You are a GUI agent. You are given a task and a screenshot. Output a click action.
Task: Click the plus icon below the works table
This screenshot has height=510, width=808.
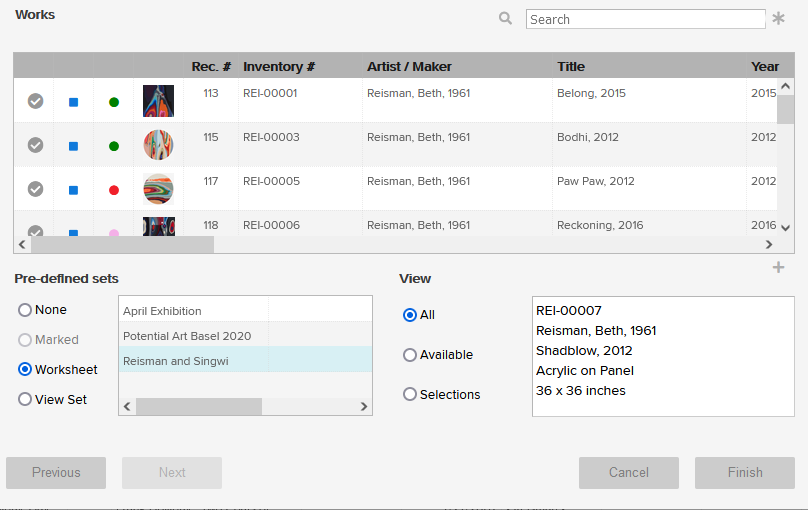click(778, 267)
